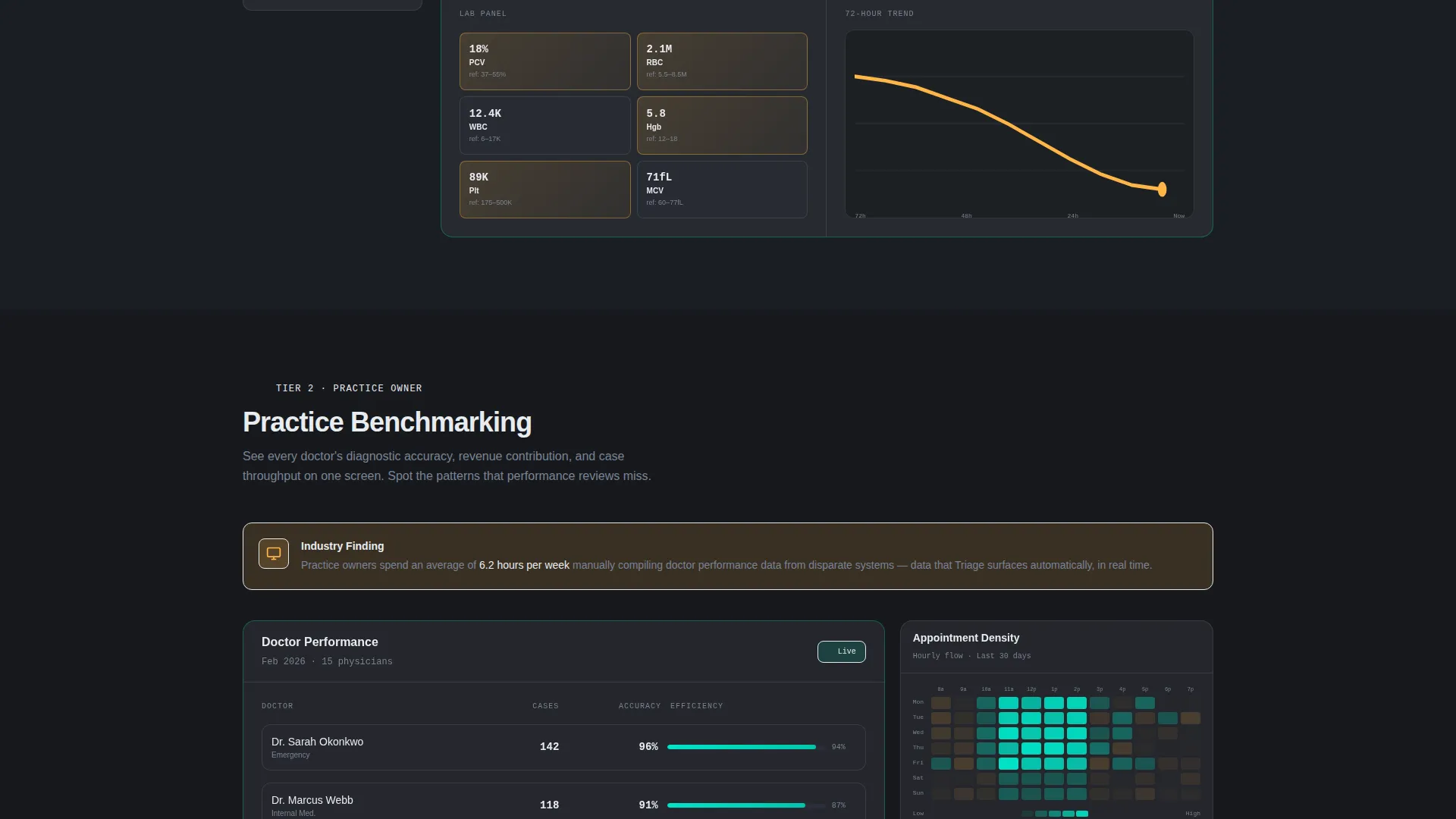This screenshot has width=1456, height=819.
Task: Click the 96% accuracy value
Action: pyautogui.click(x=648, y=747)
